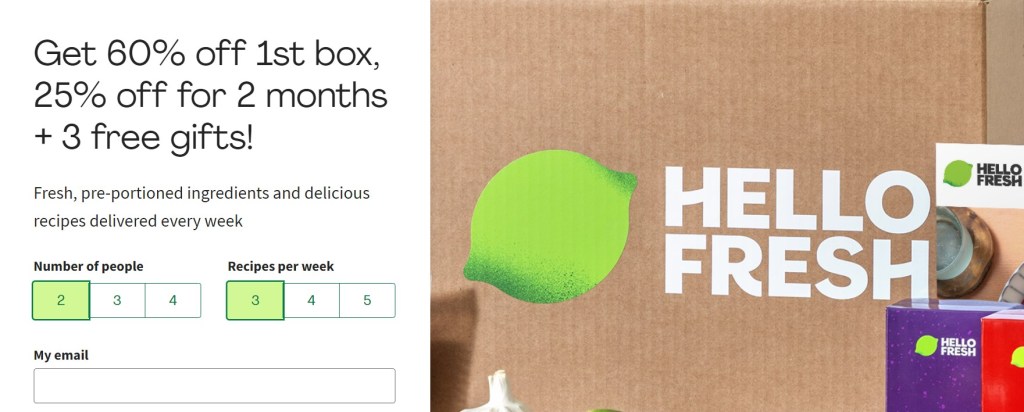Set recipes per week to 5

pyautogui.click(x=367, y=300)
